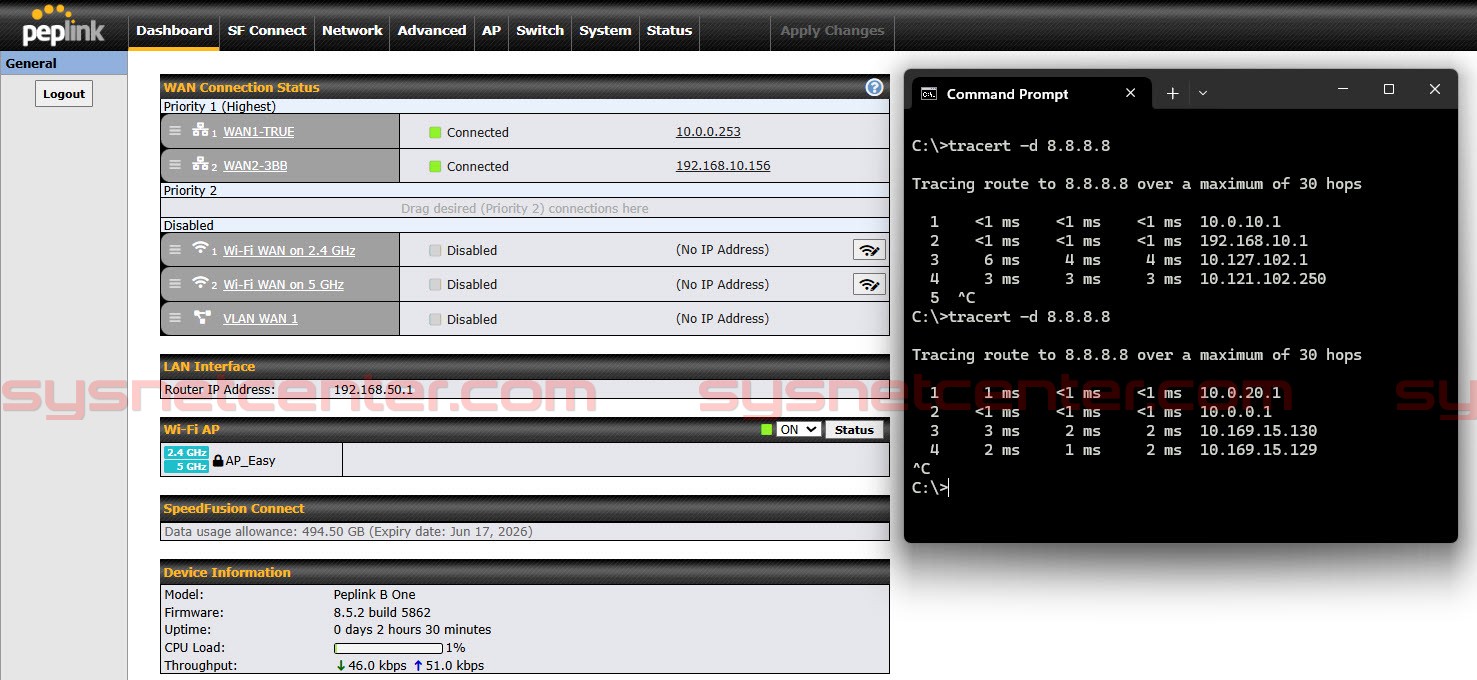Click the Command Prompt tab icon
Image resolution: width=1477 pixels, height=680 pixels.
pos(929,94)
